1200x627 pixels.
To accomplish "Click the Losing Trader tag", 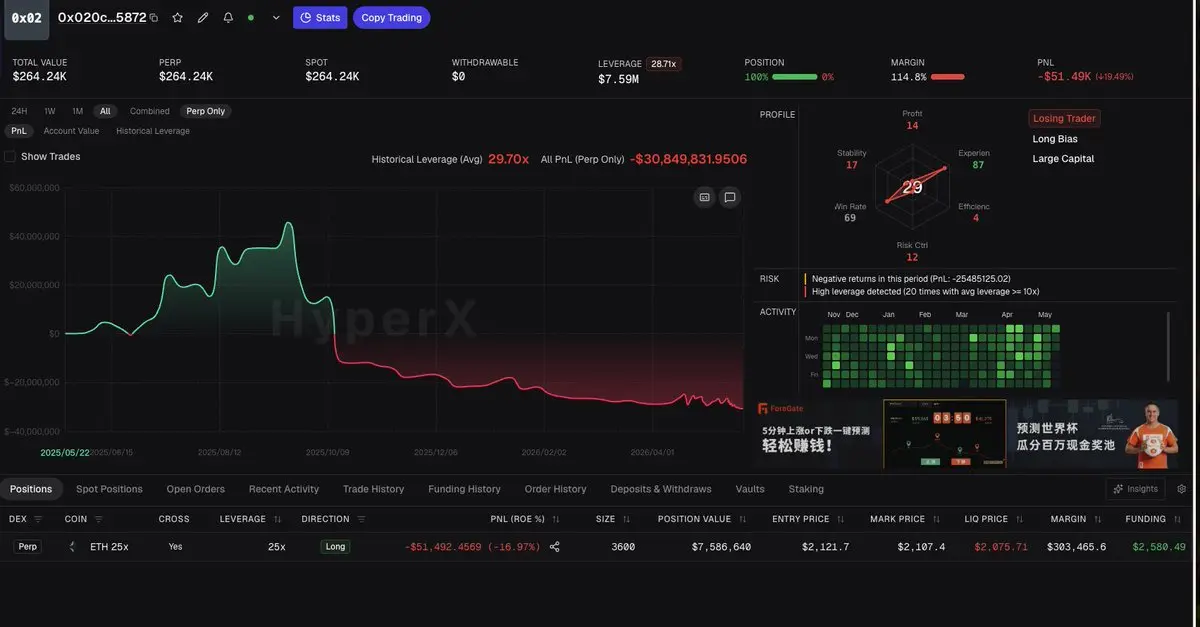I will (x=1064, y=118).
